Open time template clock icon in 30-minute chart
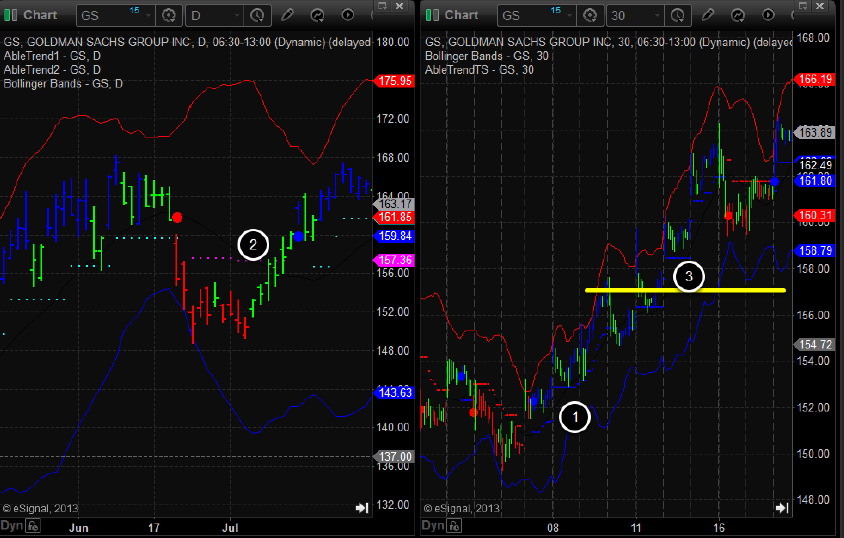The width and height of the screenshot is (844, 538). pyautogui.click(x=678, y=16)
